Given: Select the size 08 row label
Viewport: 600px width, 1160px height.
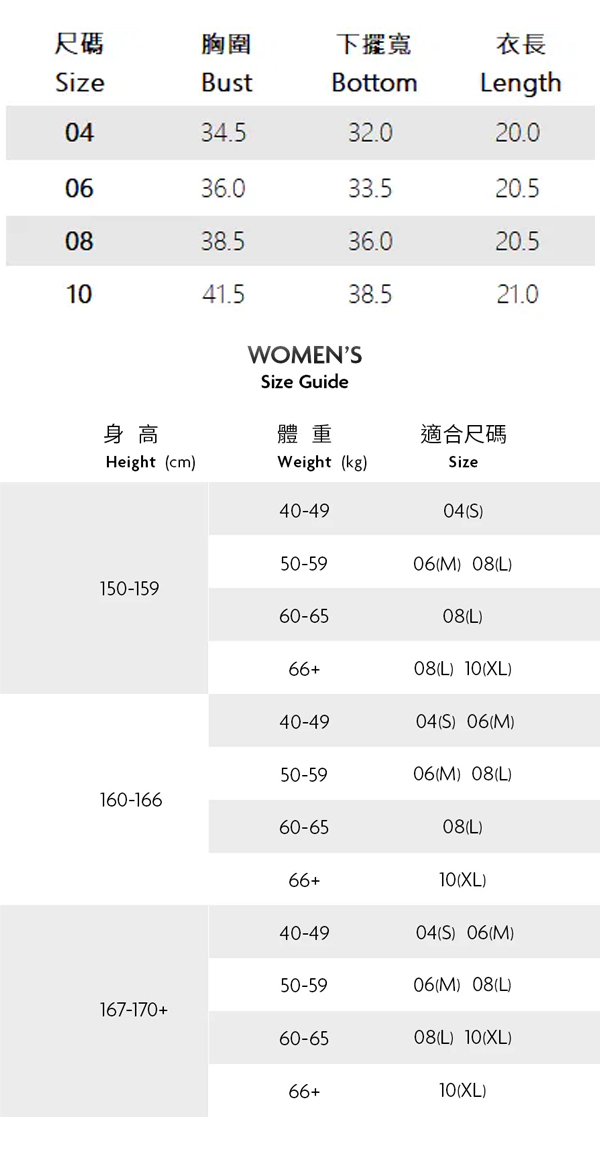Looking at the screenshot, I should (x=79, y=241).
